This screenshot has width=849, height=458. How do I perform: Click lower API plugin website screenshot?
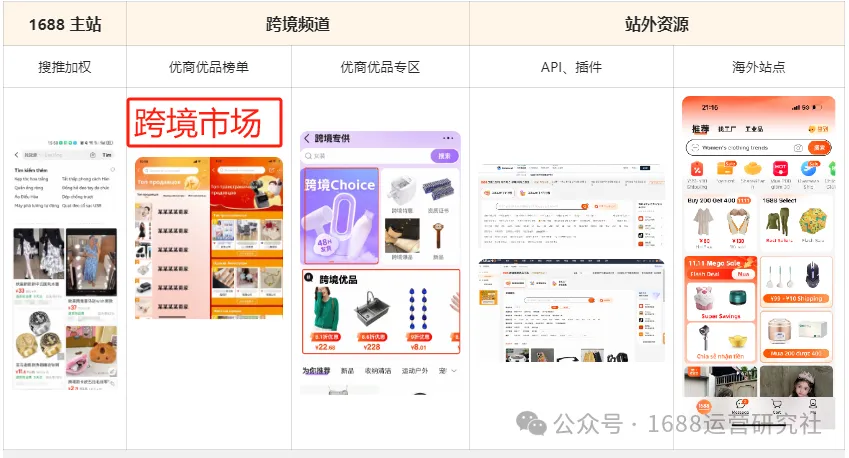point(571,310)
